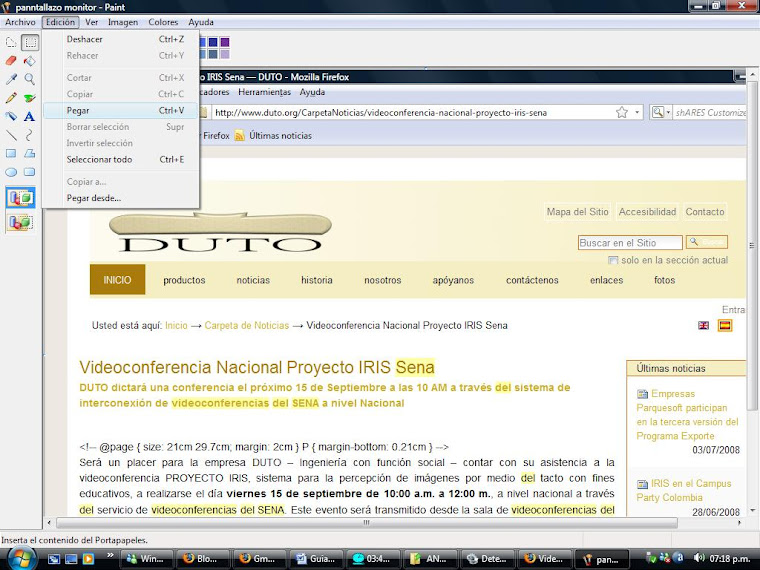Image resolution: width=760 pixels, height=570 pixels.
Task: Choose the Pencil tool
Action: [11, 98]
